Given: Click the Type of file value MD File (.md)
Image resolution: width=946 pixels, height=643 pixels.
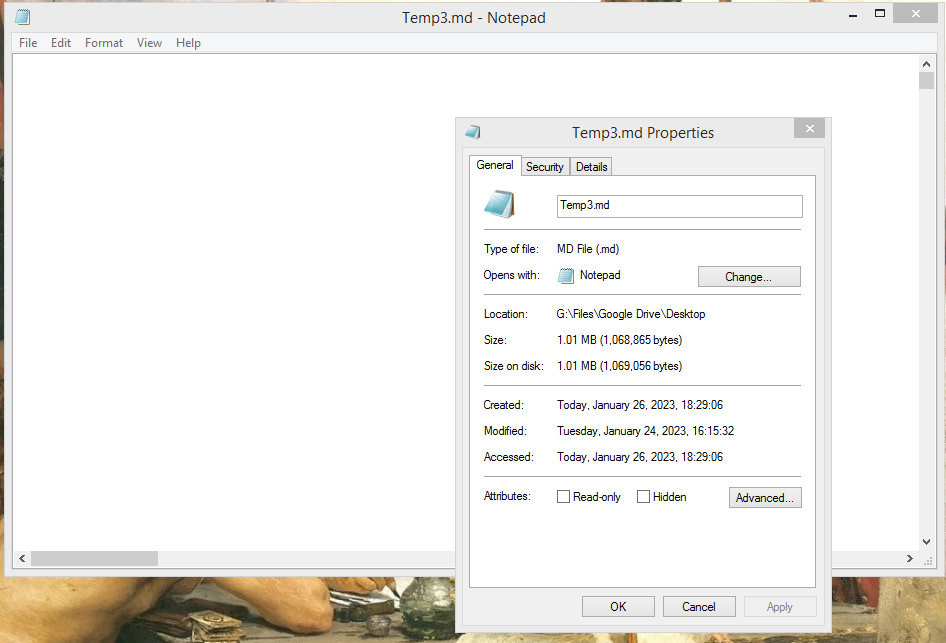Looking at the screenshot, I should pyautogui.click(x=588, y=249).
